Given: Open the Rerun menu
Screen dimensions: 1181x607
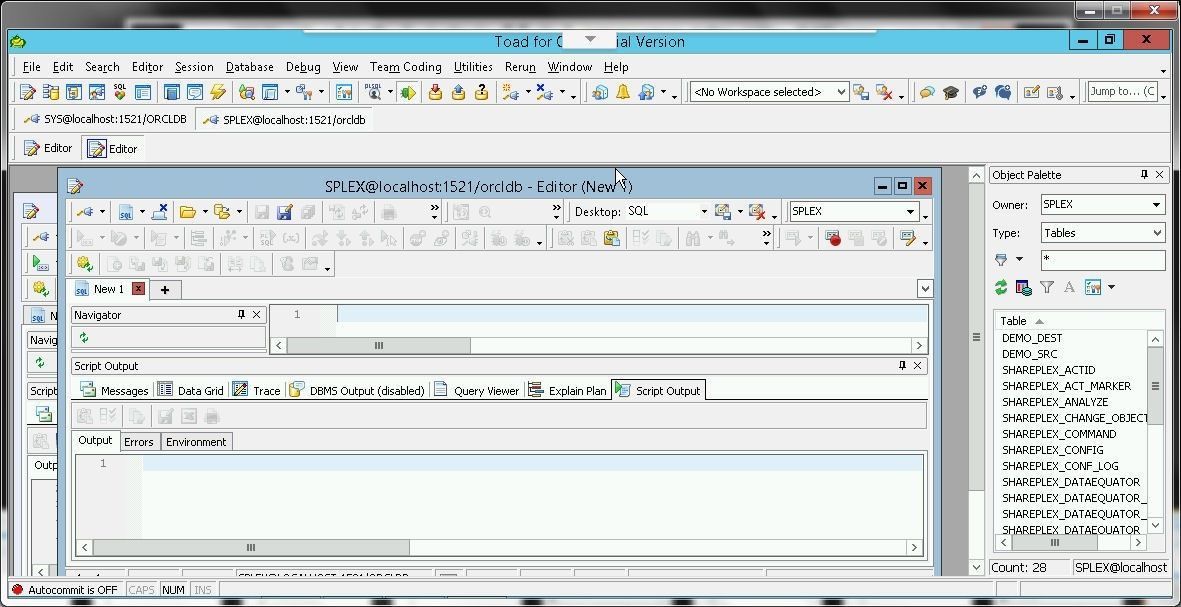Looking at the screenshot, I should pos(520,67).
